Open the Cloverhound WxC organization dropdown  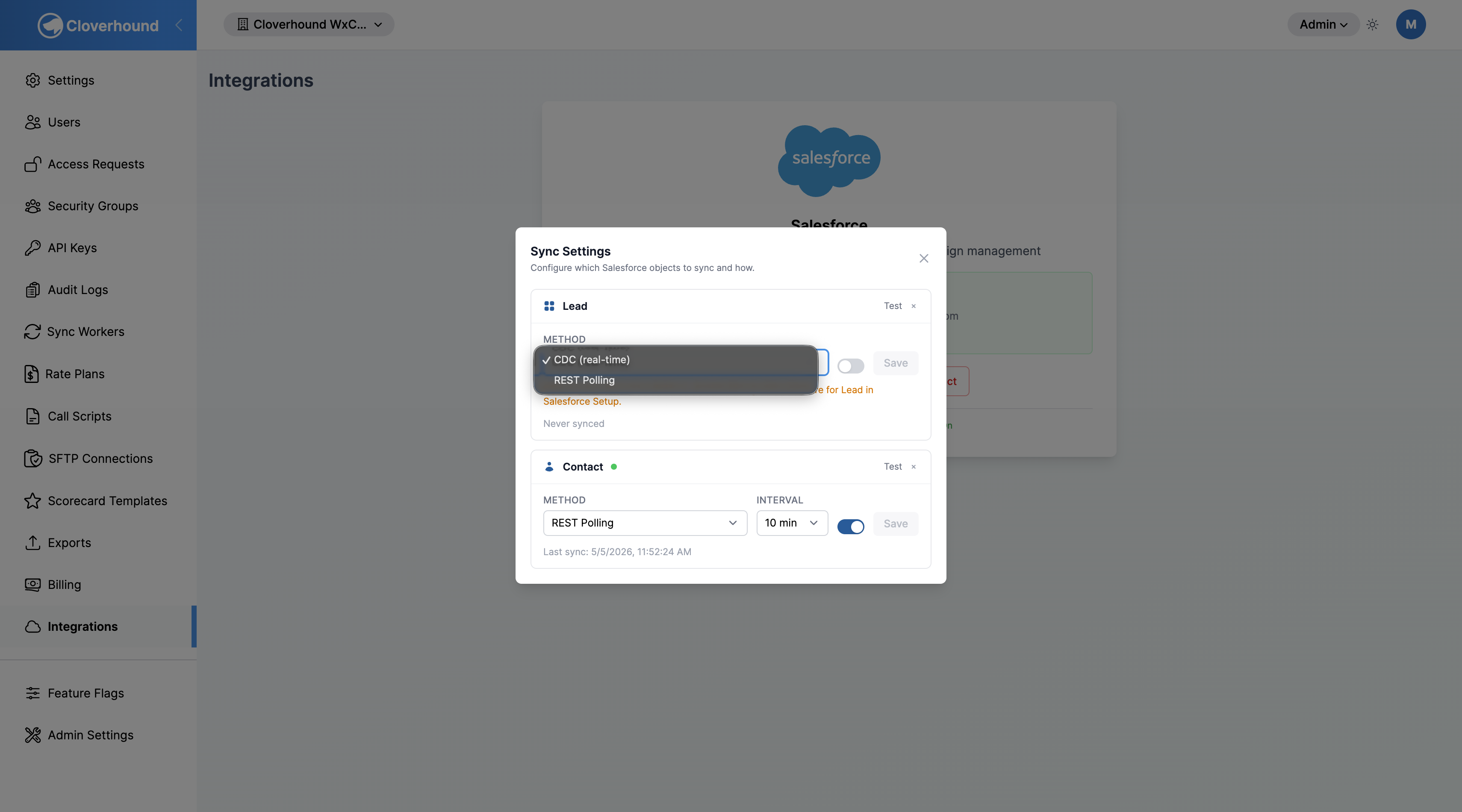(x=309, y=24)
